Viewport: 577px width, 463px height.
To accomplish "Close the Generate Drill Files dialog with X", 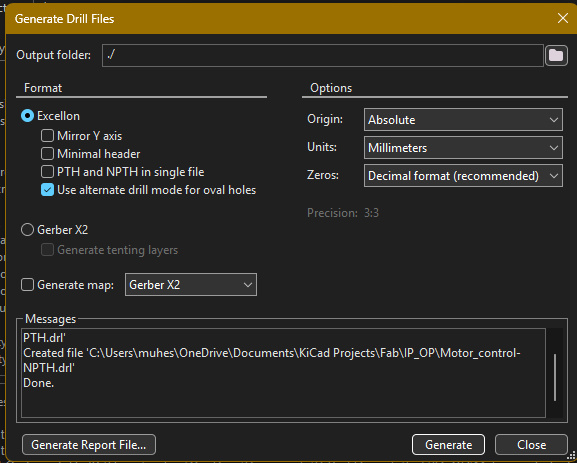I will [x=563, y=18].
